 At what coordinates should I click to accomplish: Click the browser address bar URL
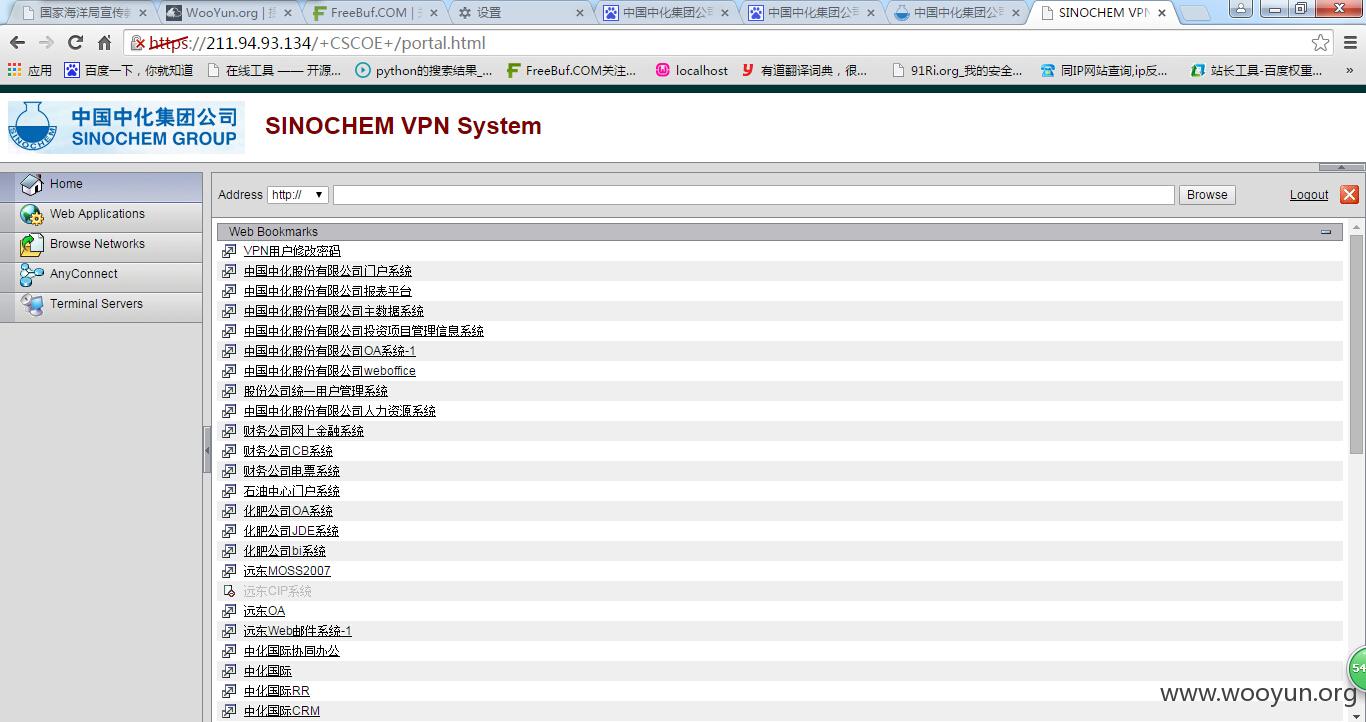pos(318,43)
